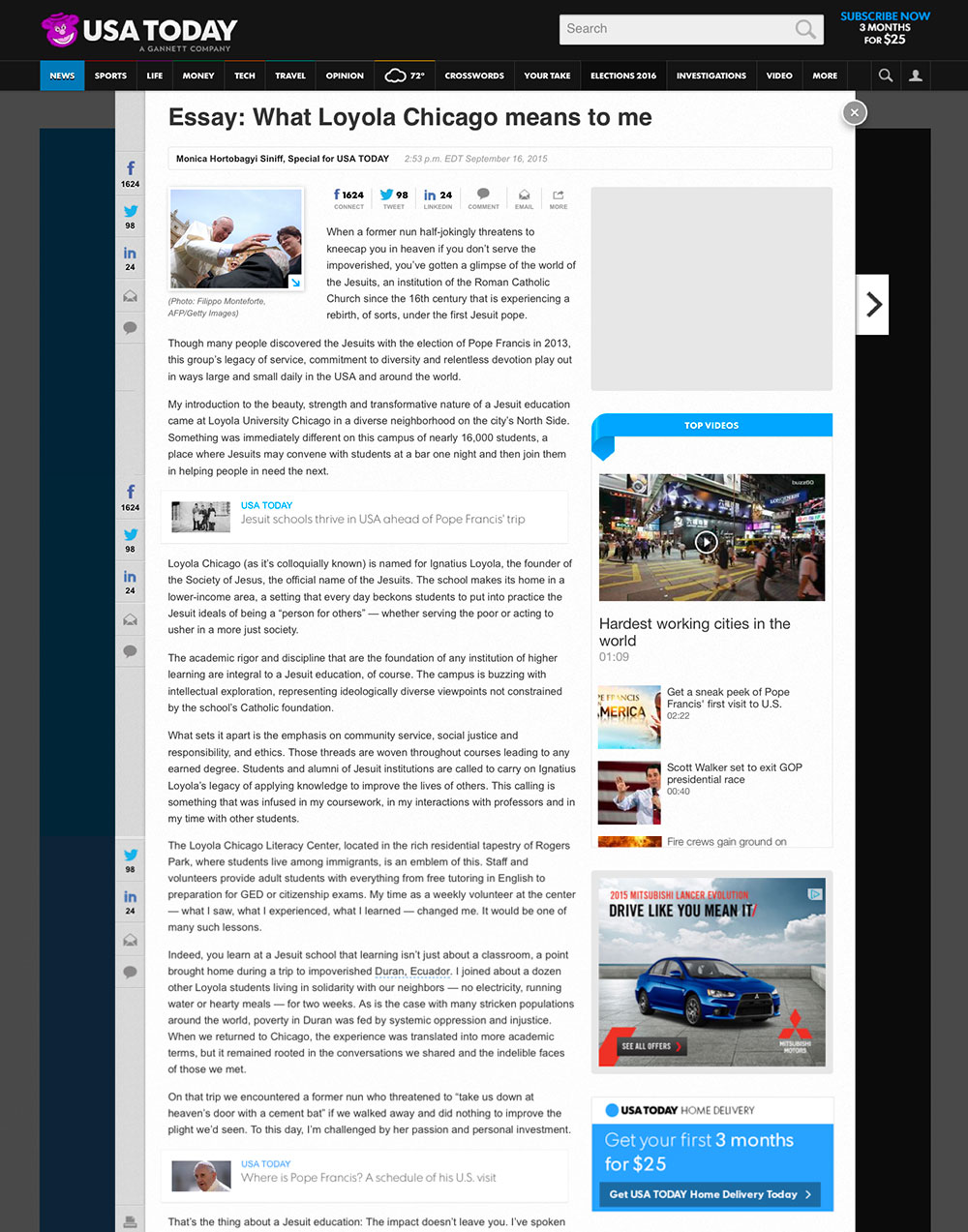This screenshot has width=968, height=1232.
Task: Click the Pope Francis article photo
Action: pos(236,238)
